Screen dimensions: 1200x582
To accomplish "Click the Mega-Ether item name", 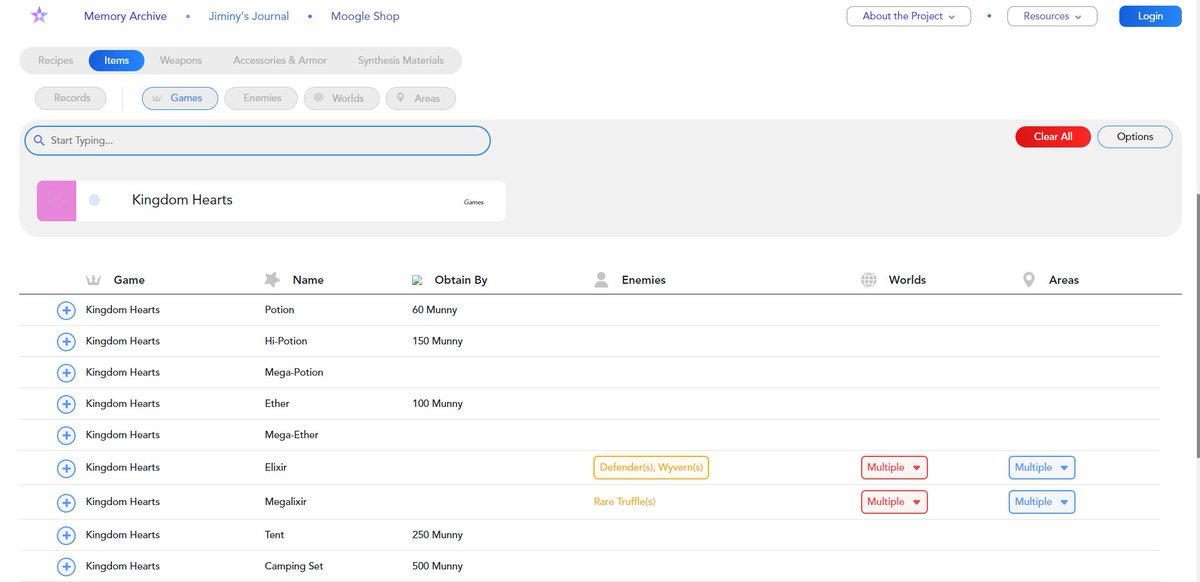I will [291, 435].
